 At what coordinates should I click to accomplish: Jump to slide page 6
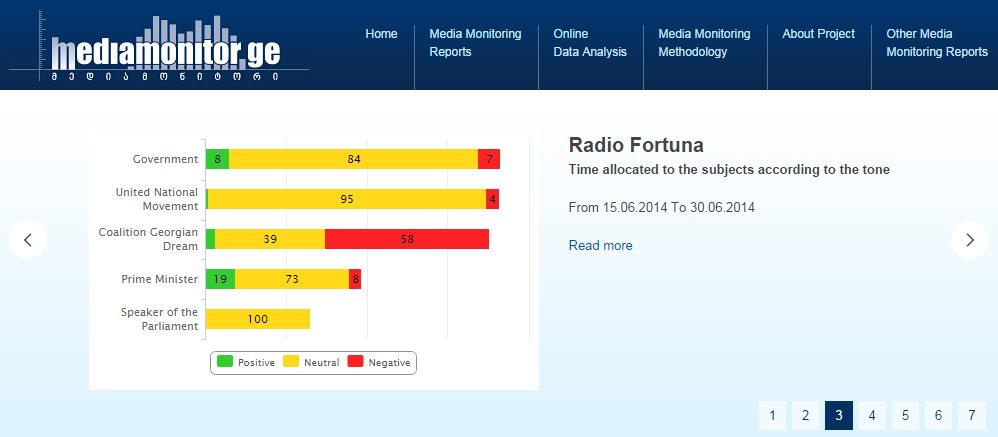(x=938, y=415)
